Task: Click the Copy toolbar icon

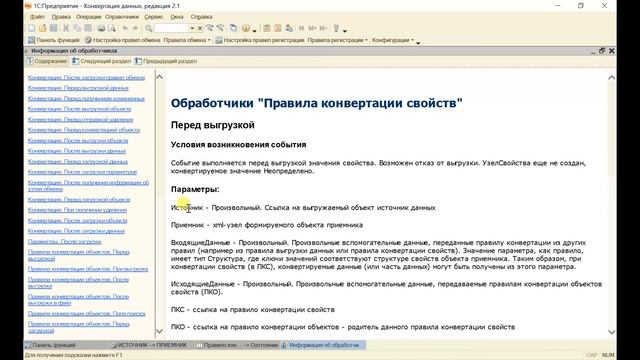Action: 77,28
